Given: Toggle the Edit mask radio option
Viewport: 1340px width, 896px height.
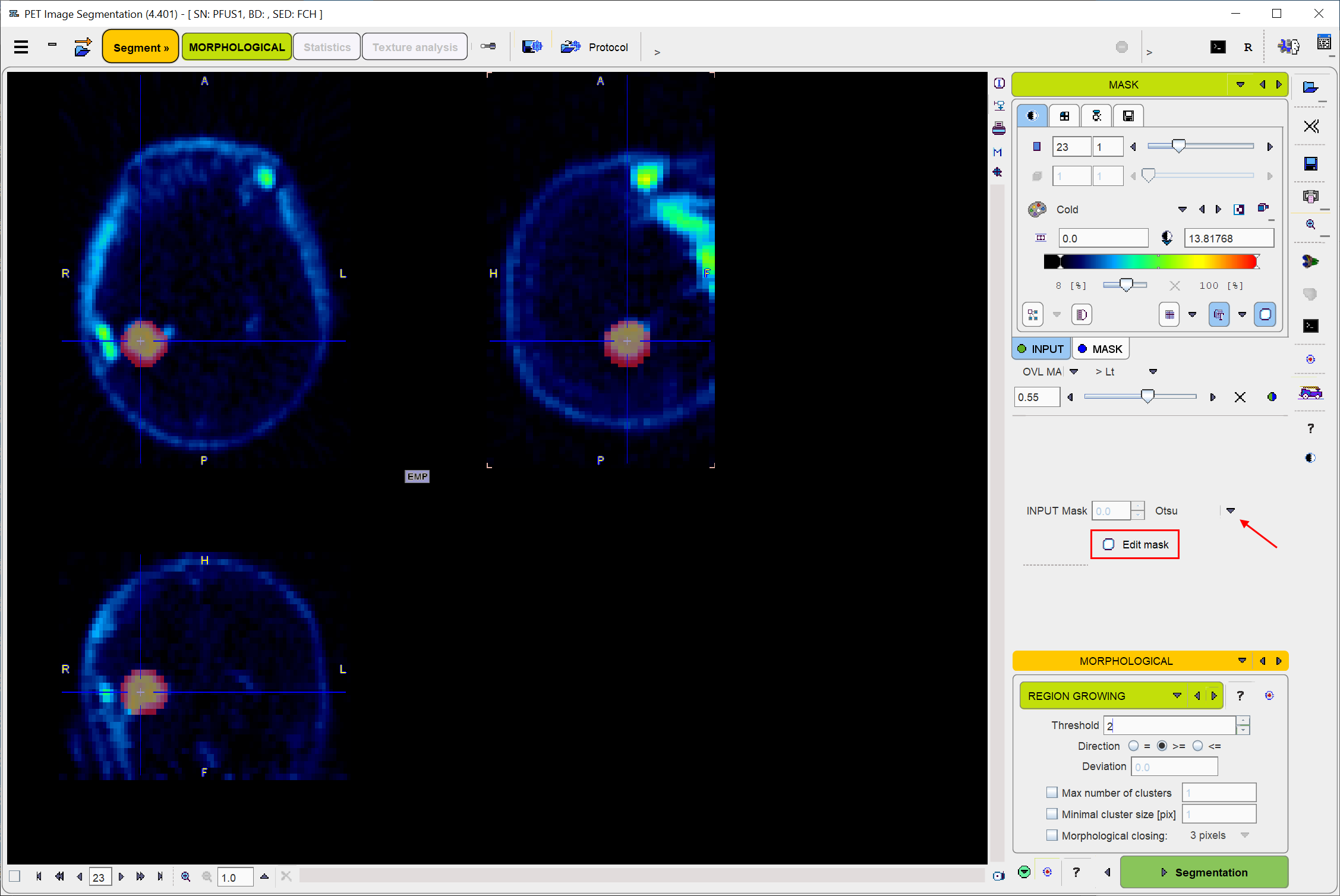Looking at the screenshot, I should 1108,544.
